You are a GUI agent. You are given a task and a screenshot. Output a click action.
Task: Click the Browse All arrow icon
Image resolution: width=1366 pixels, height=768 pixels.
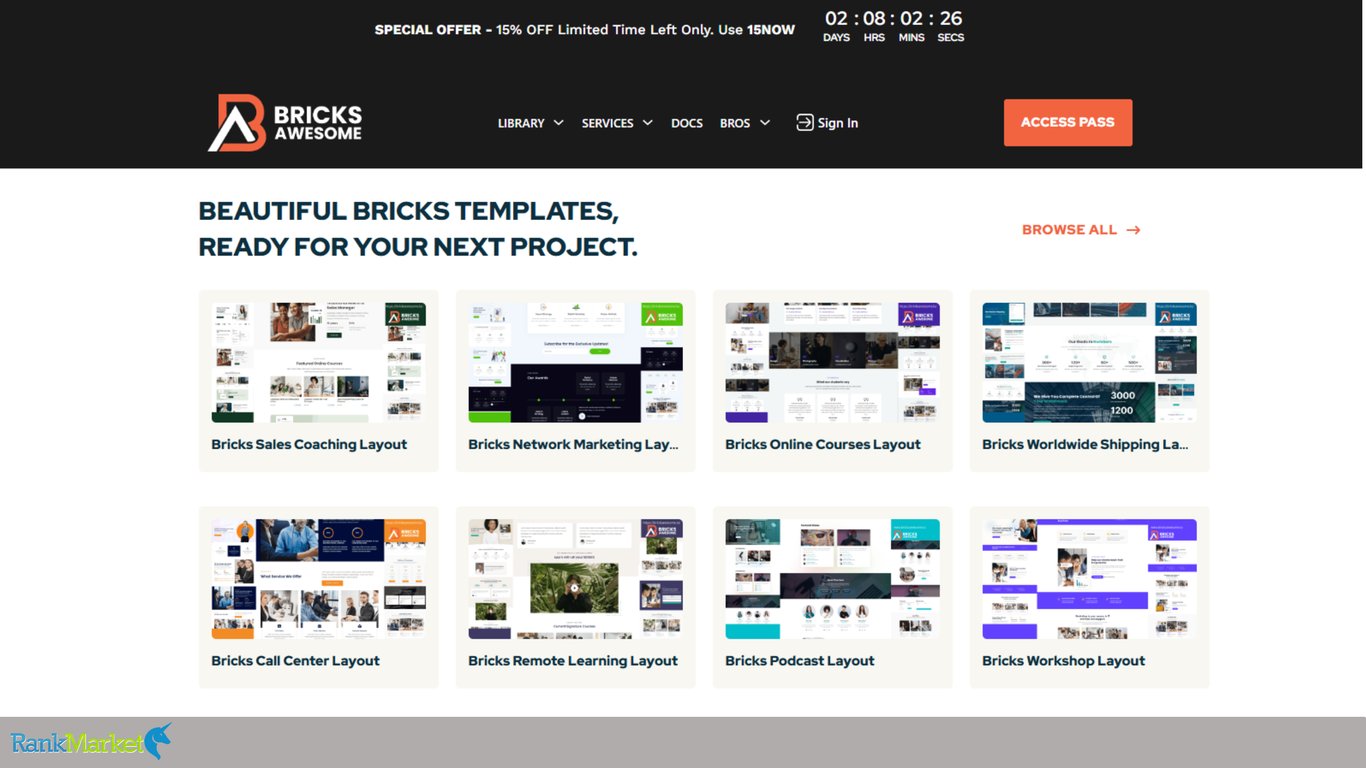point(1133,230)
